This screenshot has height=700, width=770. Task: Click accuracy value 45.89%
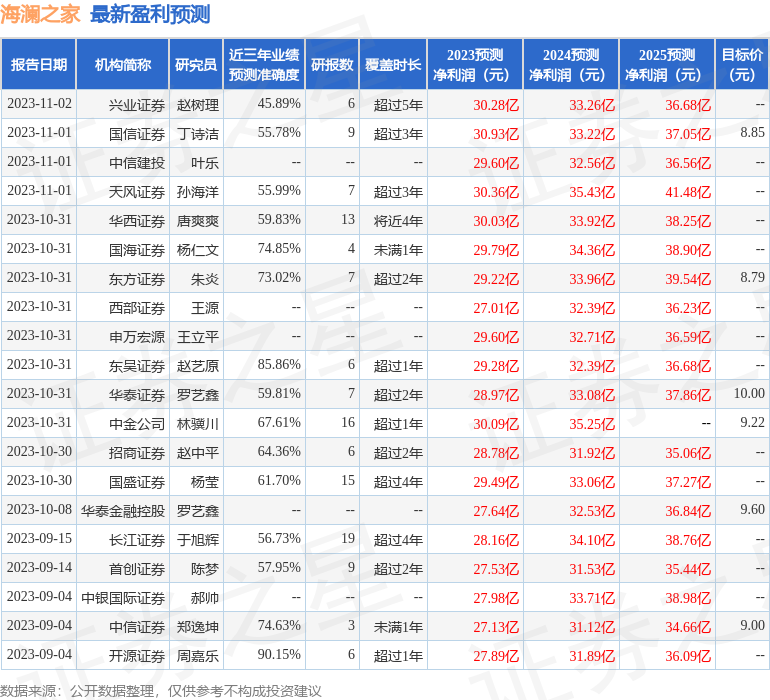click(279, 103)
